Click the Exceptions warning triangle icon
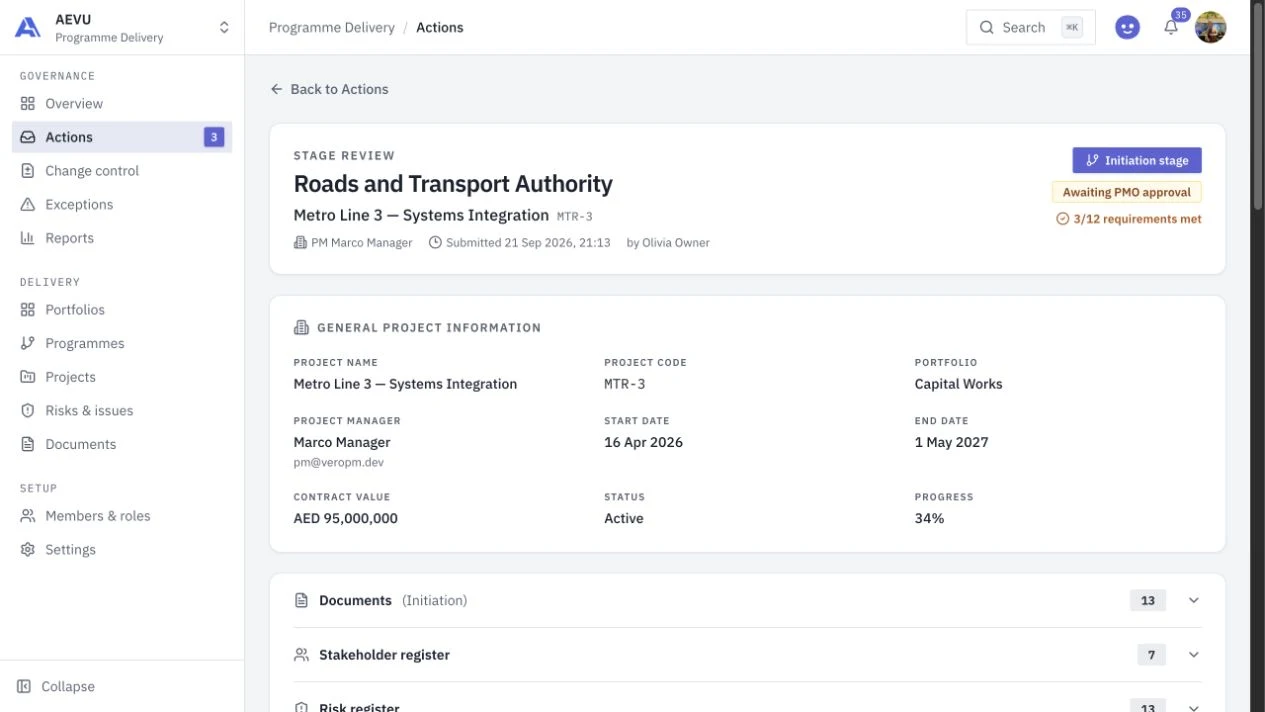Image resolution: width=1265 pixels, height=712 pixels. click(x=28, y=205)
